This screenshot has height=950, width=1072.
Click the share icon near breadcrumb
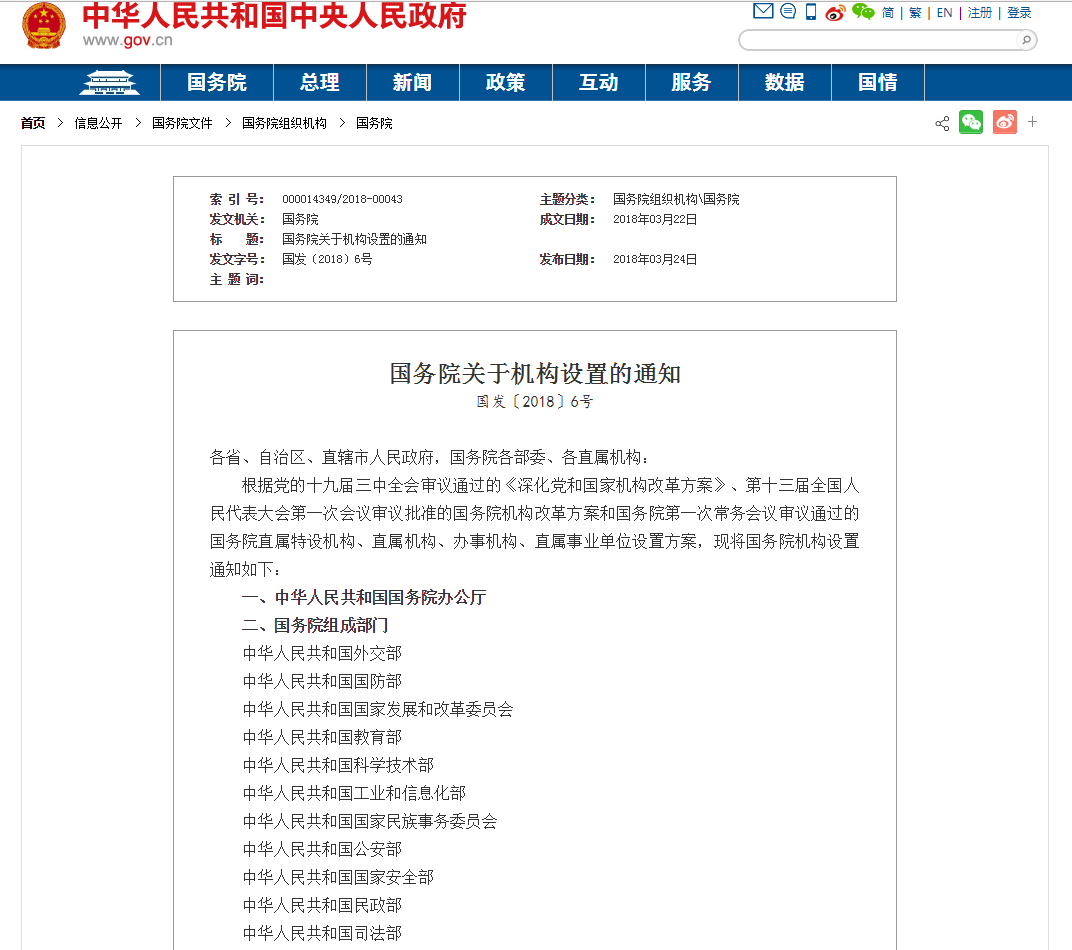point(942,123)
